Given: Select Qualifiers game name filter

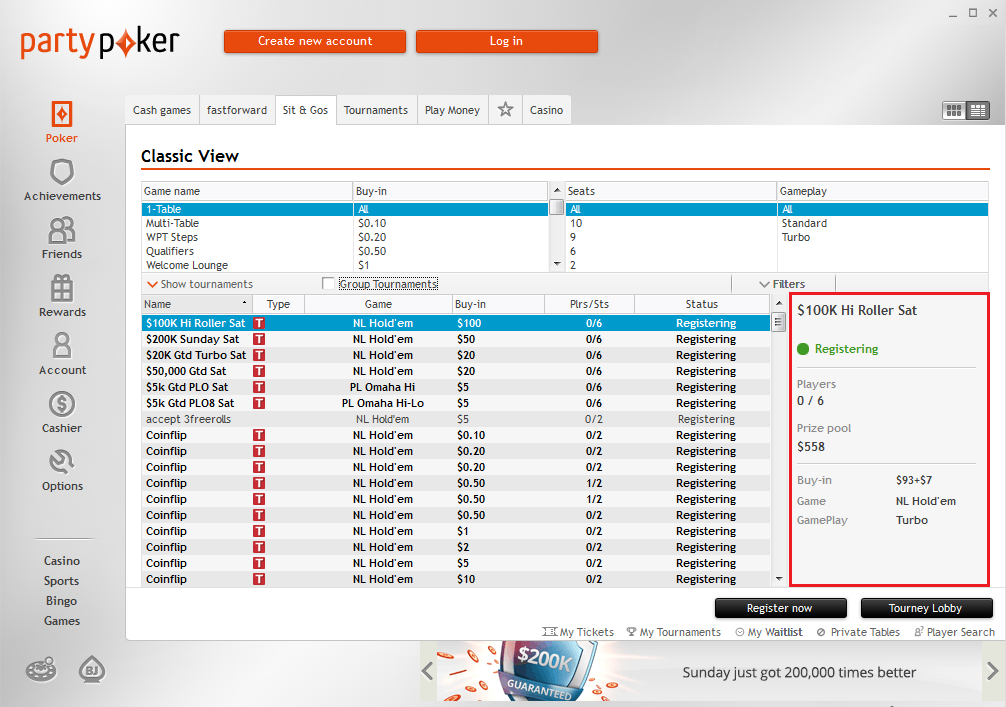Looking at the screenshot, I should (248, 251).
